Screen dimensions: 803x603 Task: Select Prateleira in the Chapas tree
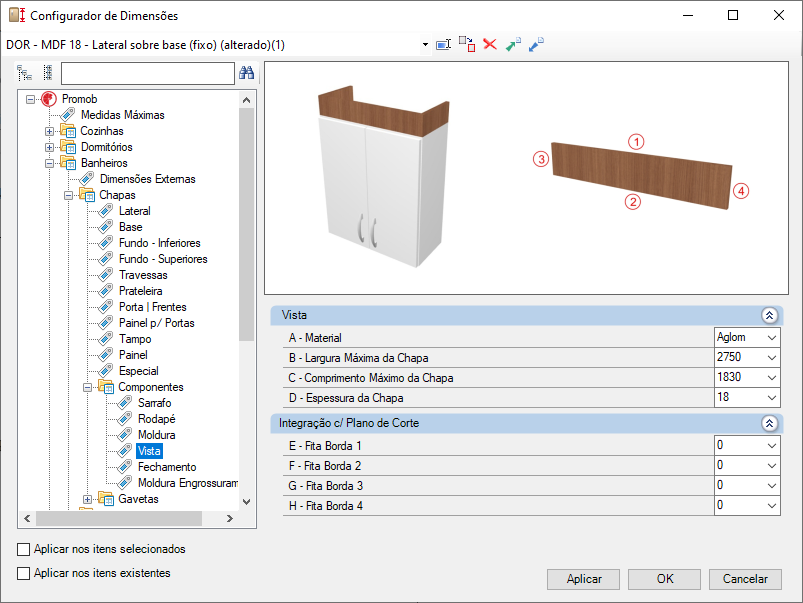pos(140,291)
